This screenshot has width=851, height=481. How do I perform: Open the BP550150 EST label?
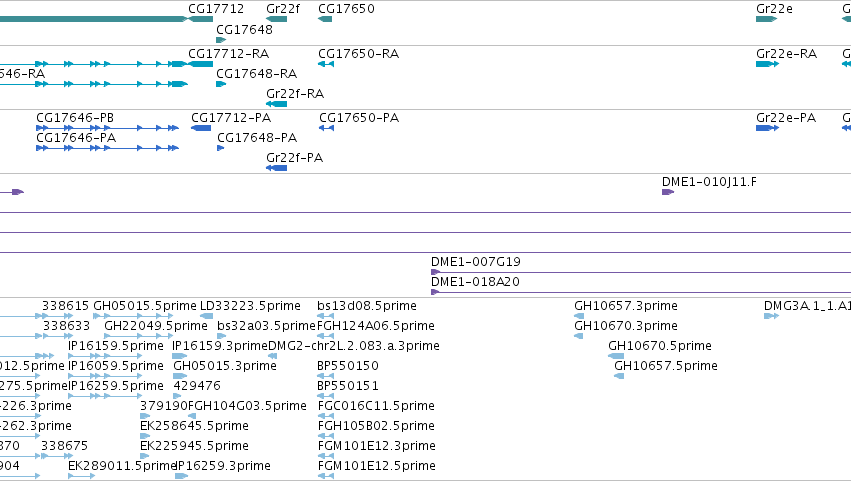tap(348, 366)
